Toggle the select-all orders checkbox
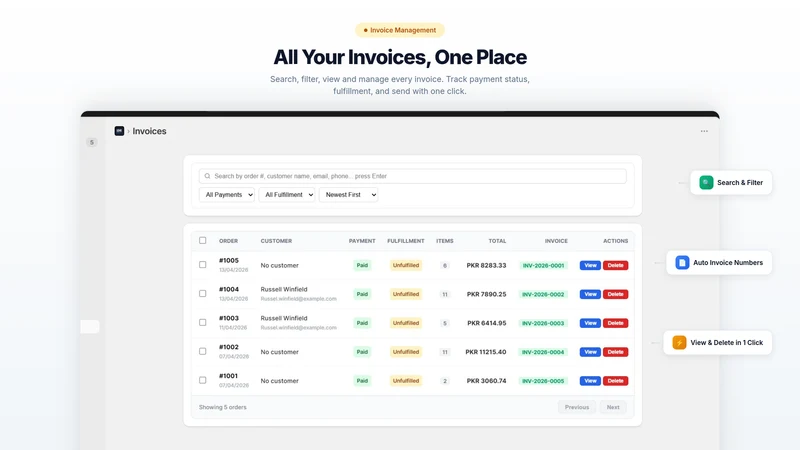This screenshot has height=450, width=800. pos(203,240)
